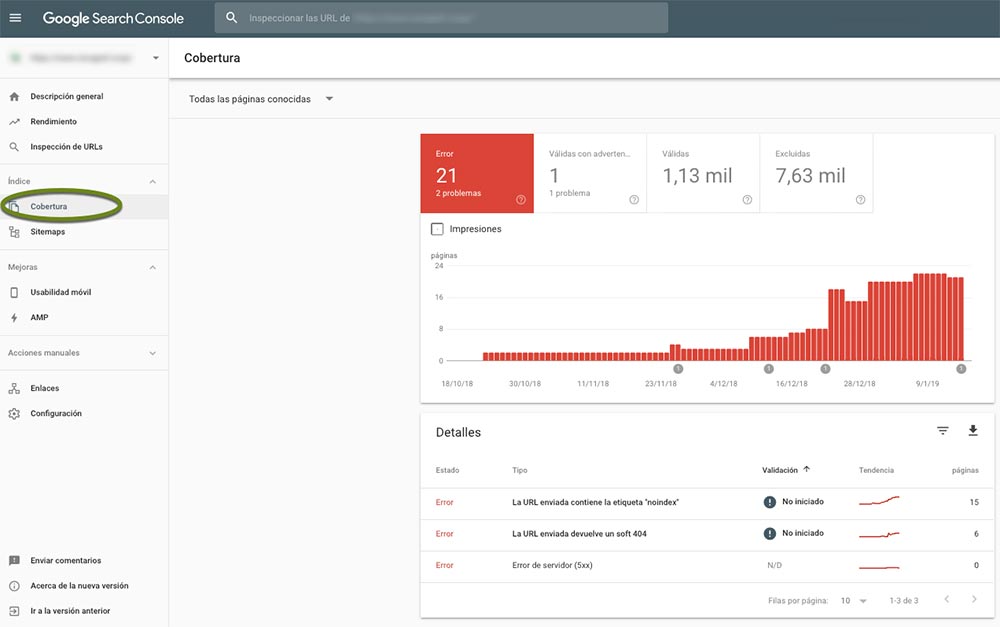The image size is (1000, 627).
Task: Open the rows per page dropdown
Action: (x=853, y=601)
